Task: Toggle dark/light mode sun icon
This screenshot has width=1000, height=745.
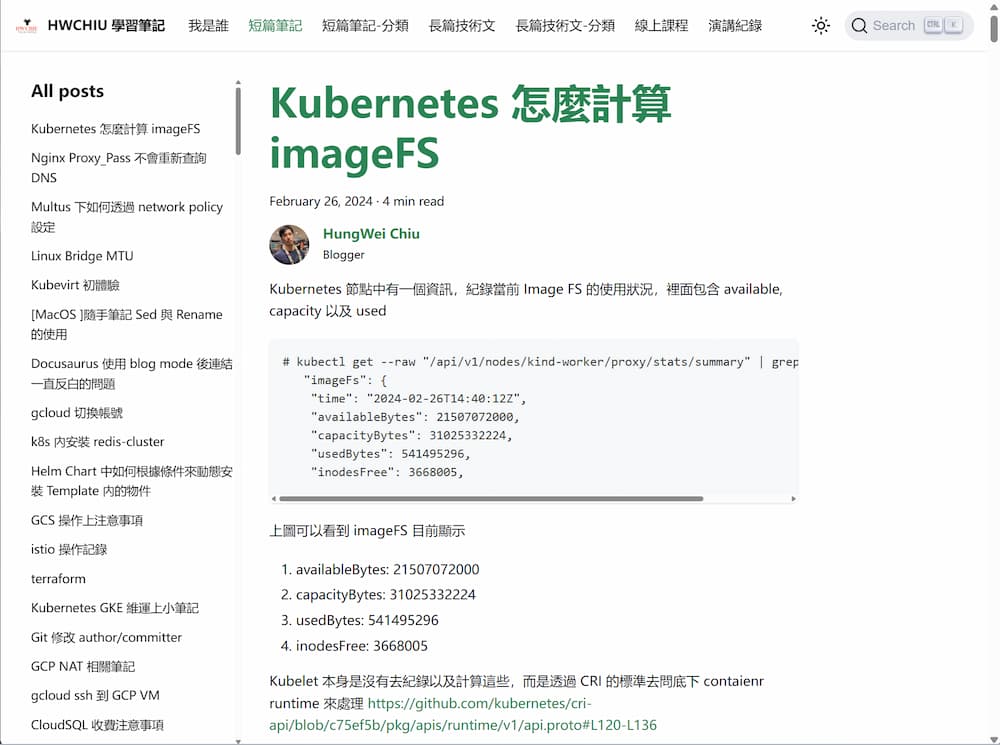Action: [x=821, y=26]
